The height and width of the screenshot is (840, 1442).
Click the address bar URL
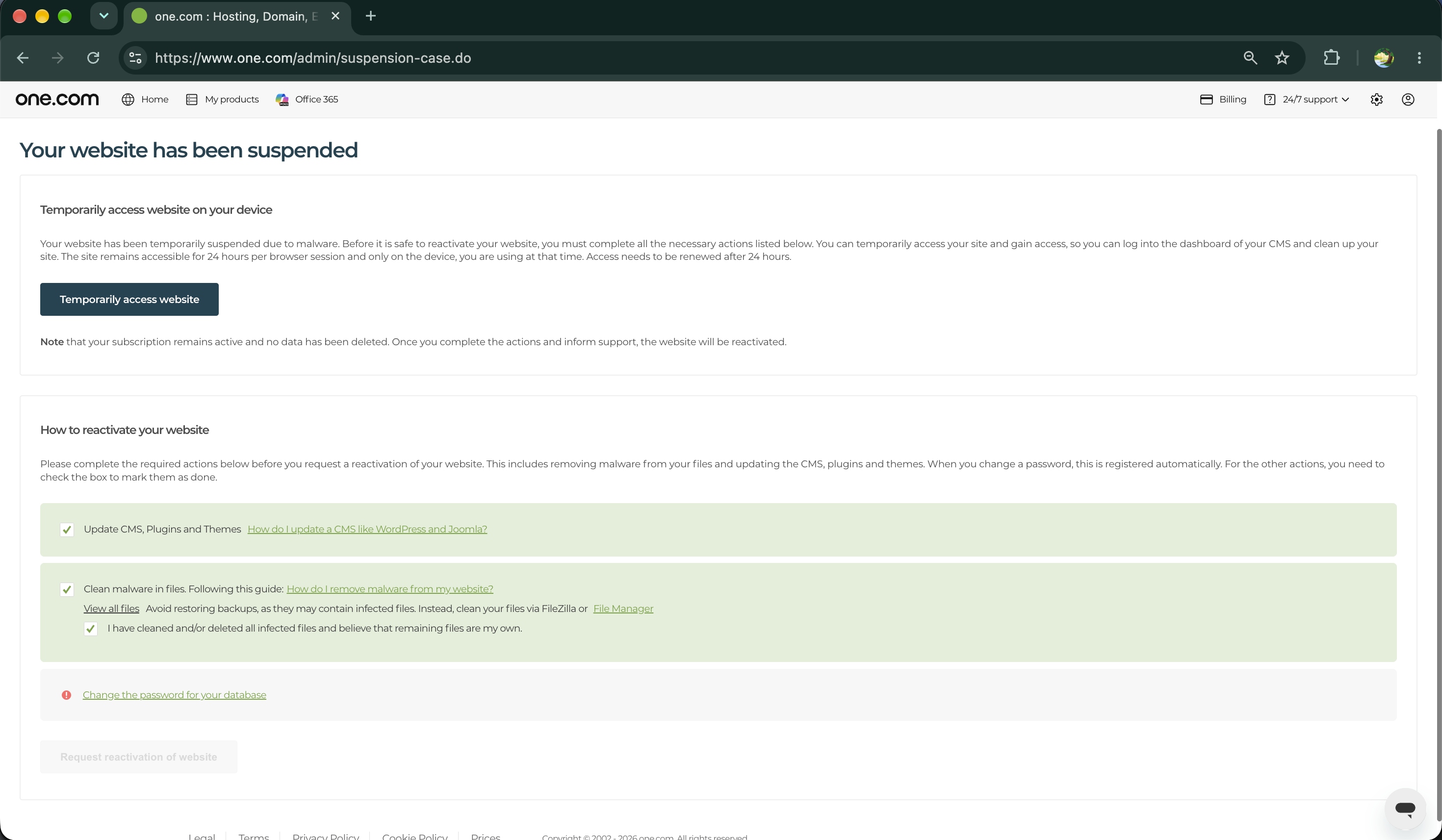[x=313, y=58]
